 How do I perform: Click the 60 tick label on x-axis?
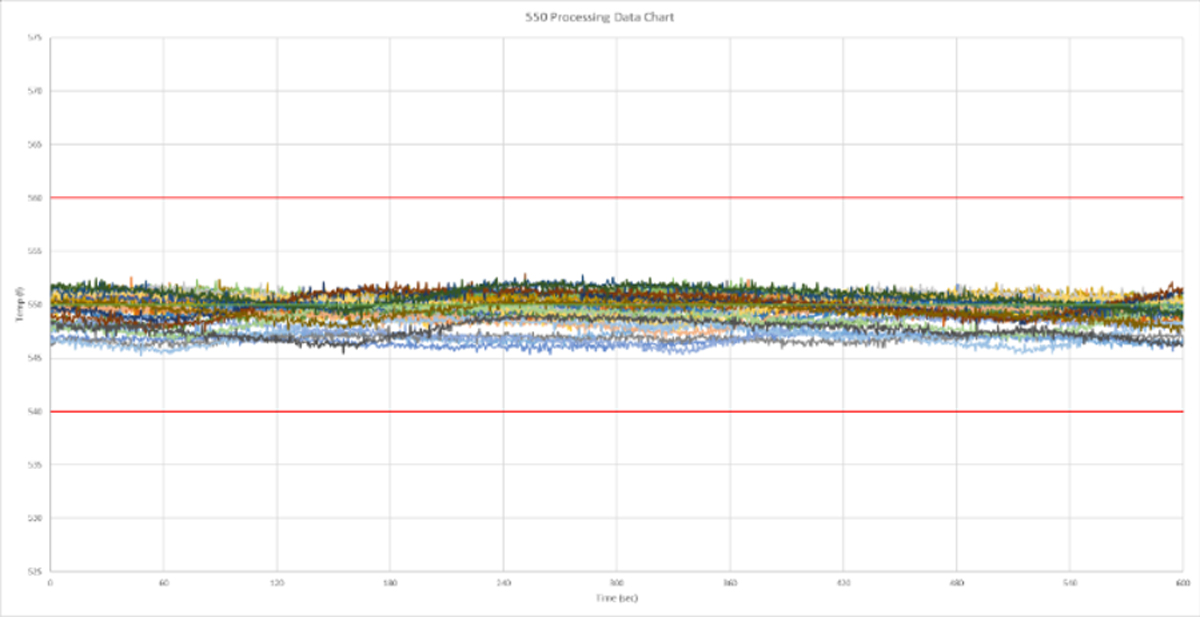tap(163, 582)
